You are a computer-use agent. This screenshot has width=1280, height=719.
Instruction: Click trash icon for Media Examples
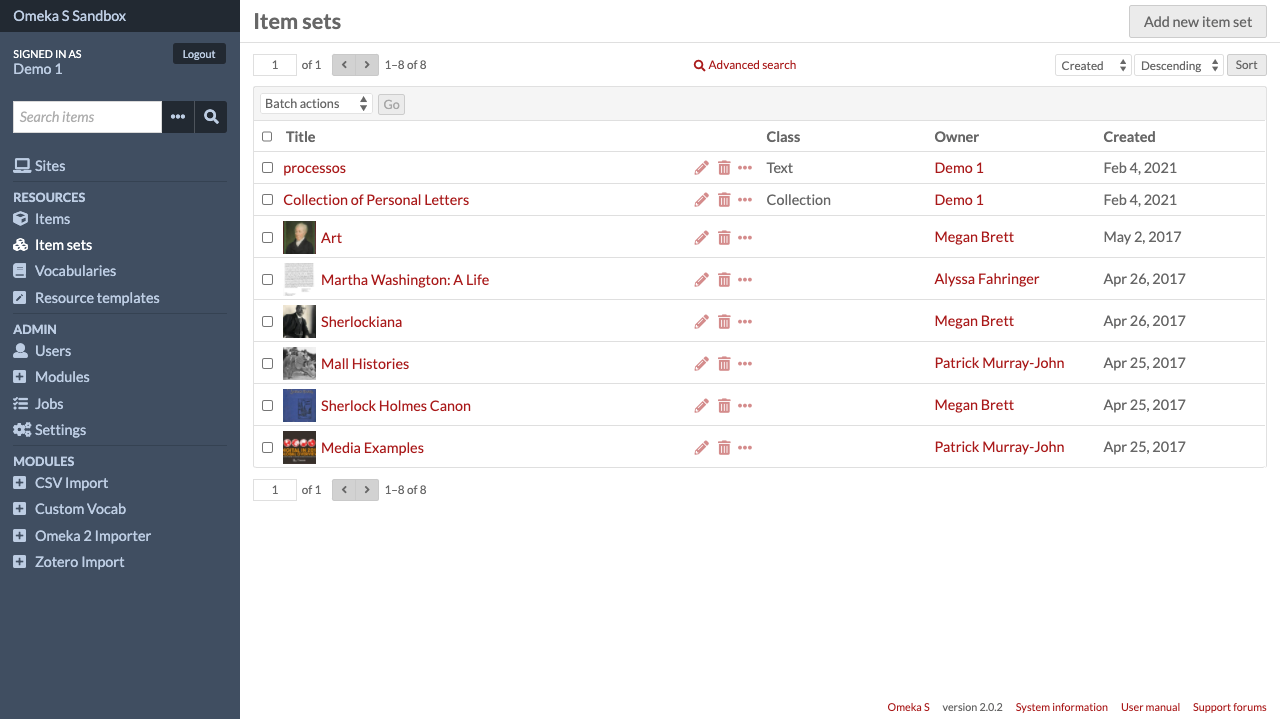(724, 448)
